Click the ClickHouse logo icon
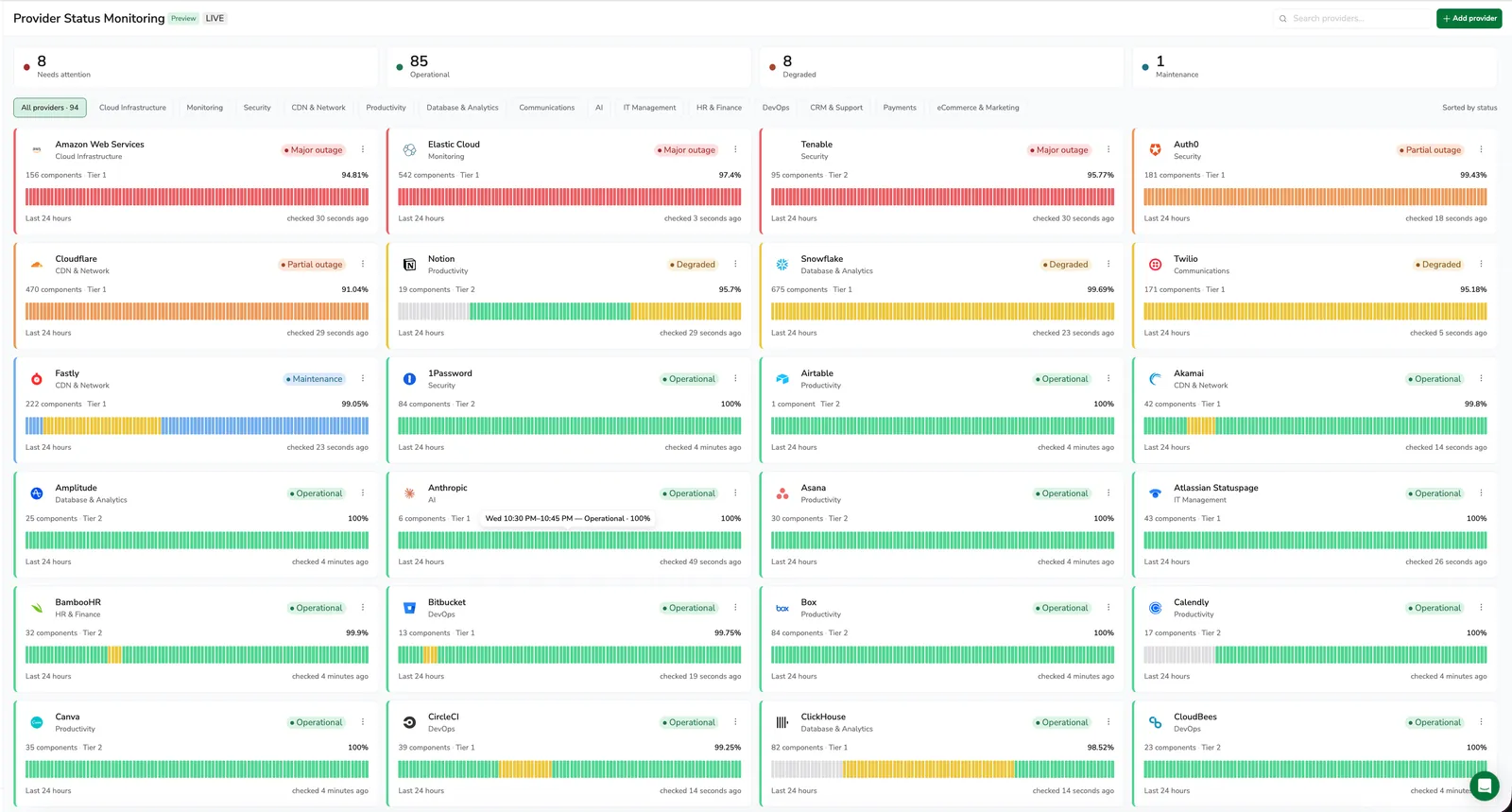The width and height of the screenshot is (1512, 812). [782, 722]
